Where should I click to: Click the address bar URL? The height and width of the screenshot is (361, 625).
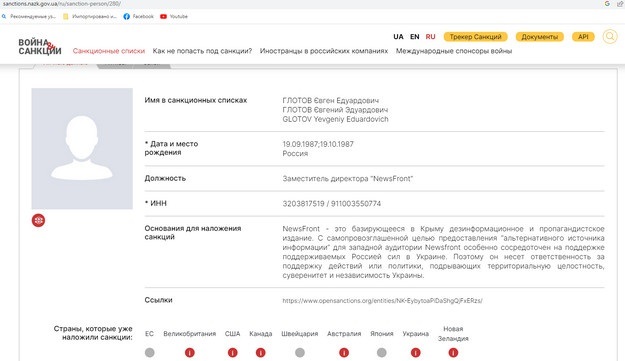click(62, 4)
